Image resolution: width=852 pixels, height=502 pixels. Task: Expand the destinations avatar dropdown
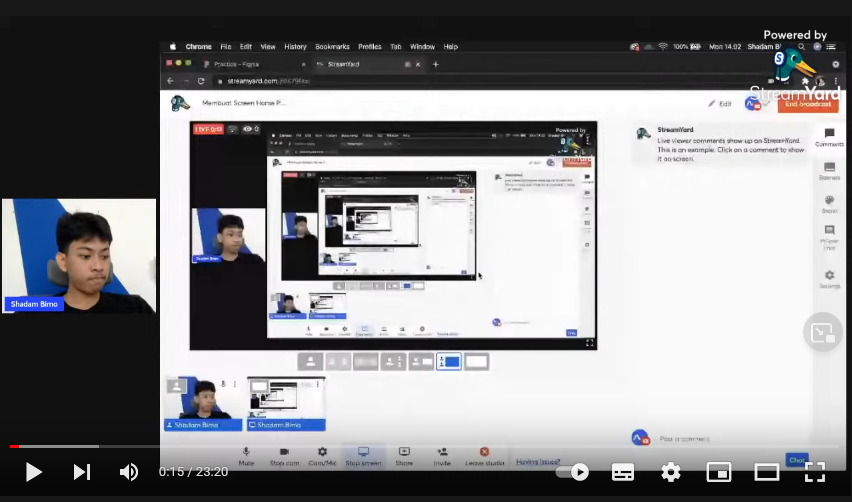(757, 103)
